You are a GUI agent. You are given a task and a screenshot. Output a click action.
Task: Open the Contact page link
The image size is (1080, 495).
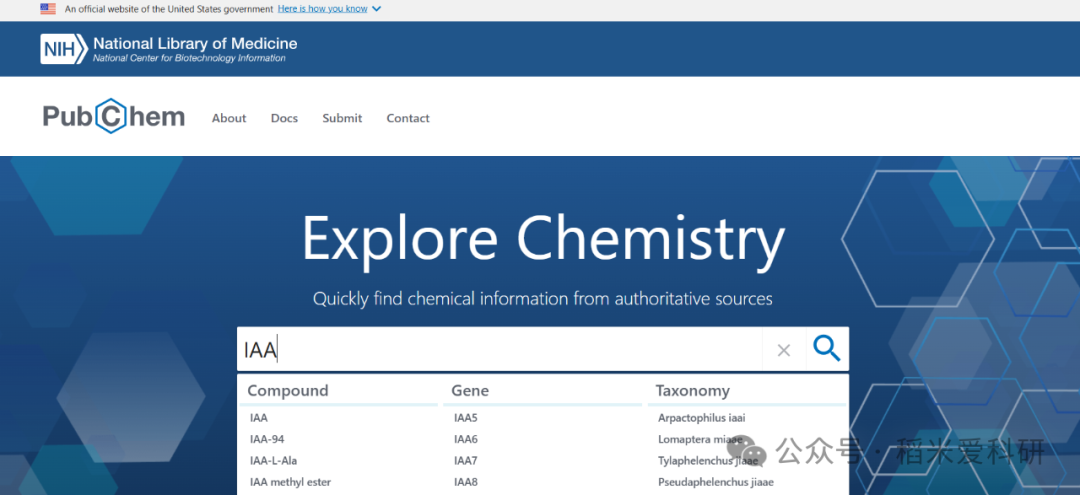pyautogui.click(x=408, y=118)
